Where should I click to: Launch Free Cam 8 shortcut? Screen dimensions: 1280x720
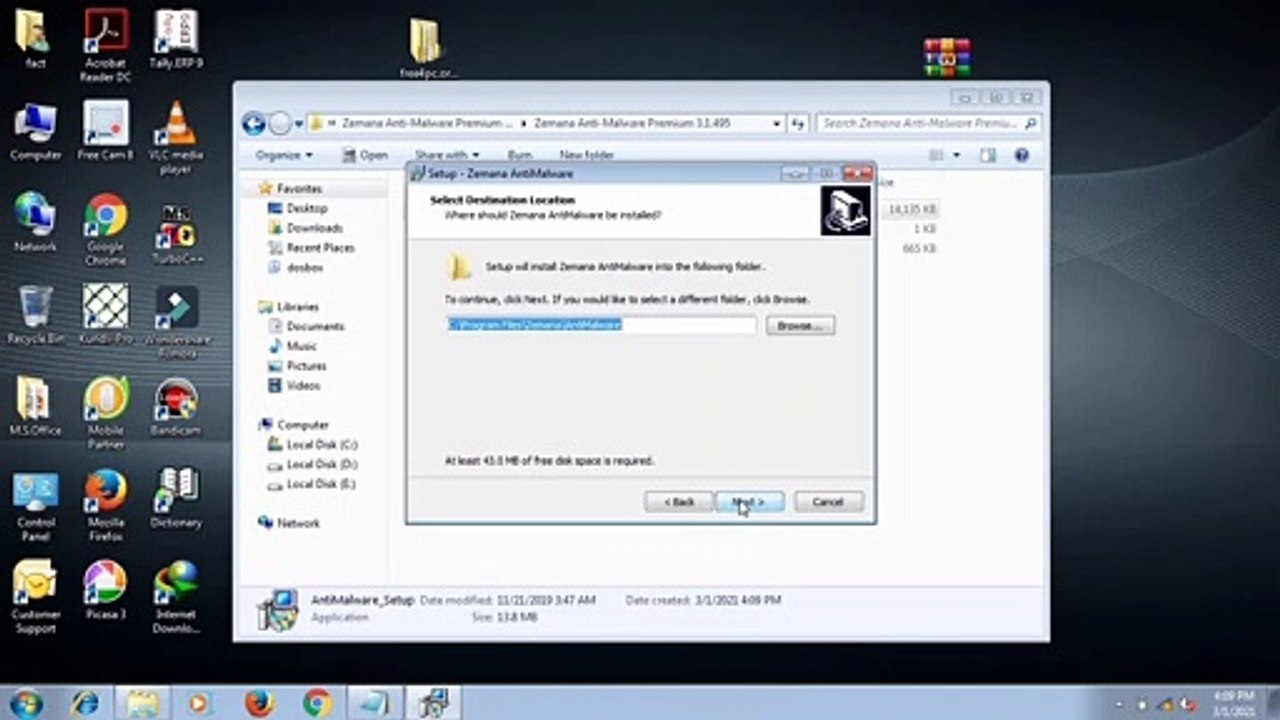coord(106,131)
